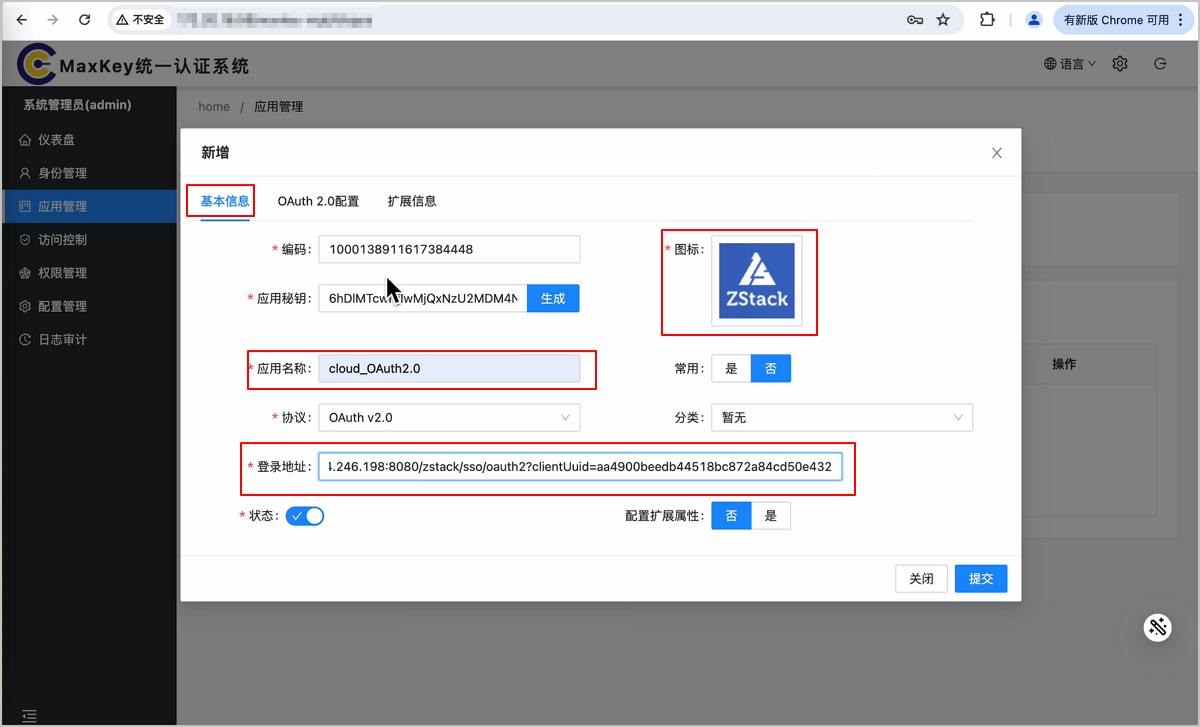Open the Chrome extensions puzzle icon
The height and width of the screenshot is (727, 1200).
pyautogui.click(x=988, y=19)
